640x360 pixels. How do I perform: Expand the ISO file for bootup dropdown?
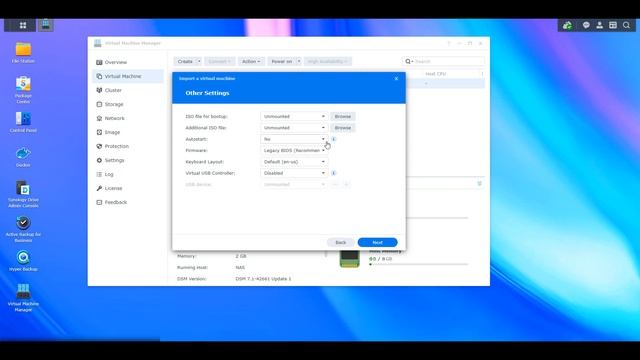tap(294, 116)
